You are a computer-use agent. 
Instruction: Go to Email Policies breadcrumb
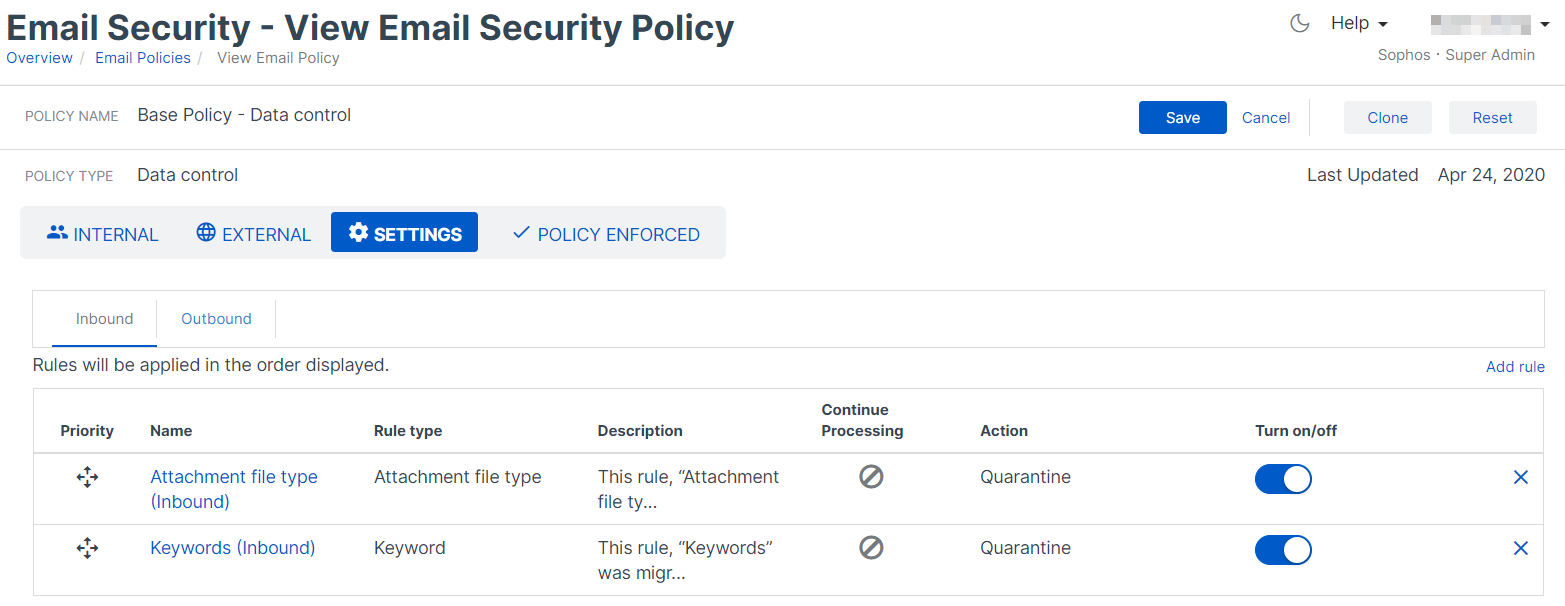click(x=143, y=58)
